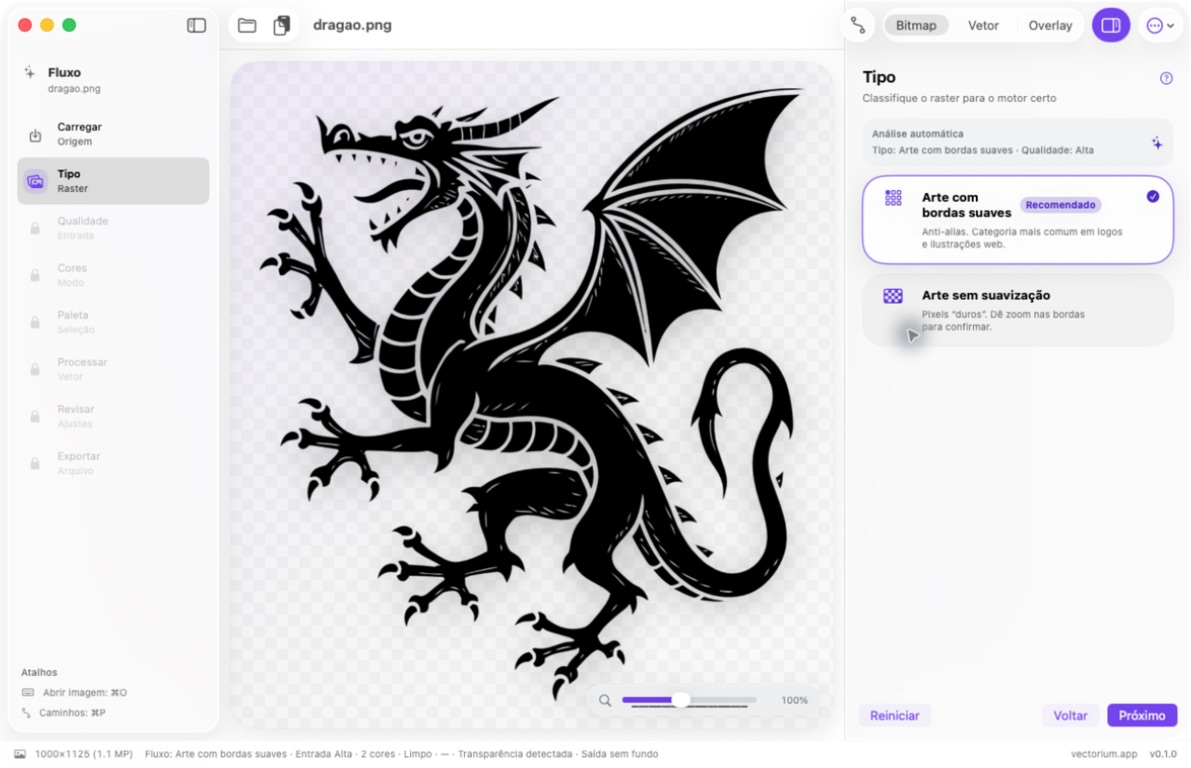This screenshot has width=1191, height=768.
Task: Click the Classifique o raster subtitle
Action: pos(959,98)
